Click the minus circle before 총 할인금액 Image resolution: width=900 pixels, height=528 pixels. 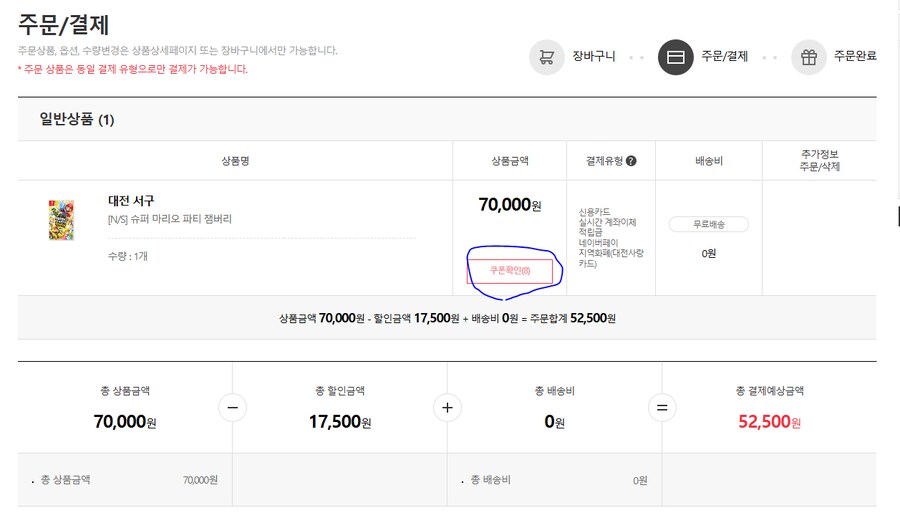pos(232,408)
